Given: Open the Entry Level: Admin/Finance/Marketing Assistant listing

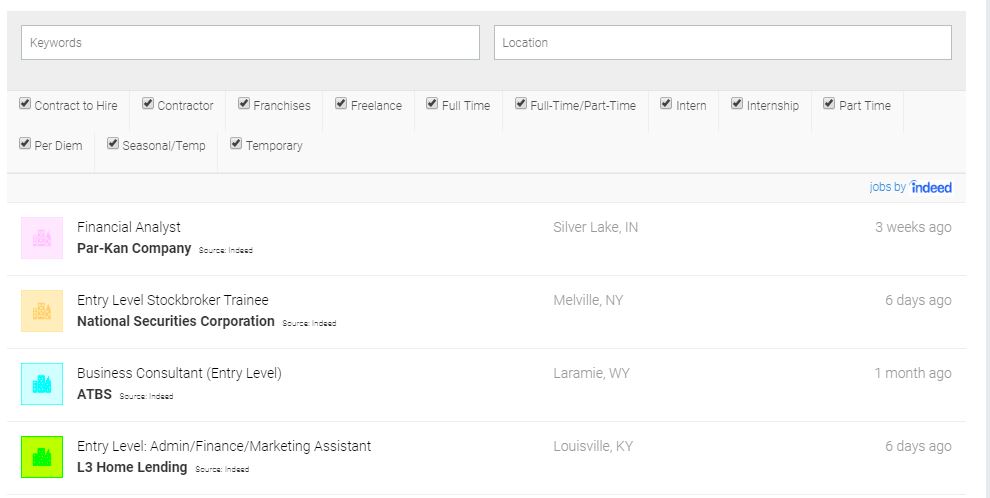Looking at the screenshot, I should tap(224, 446).
